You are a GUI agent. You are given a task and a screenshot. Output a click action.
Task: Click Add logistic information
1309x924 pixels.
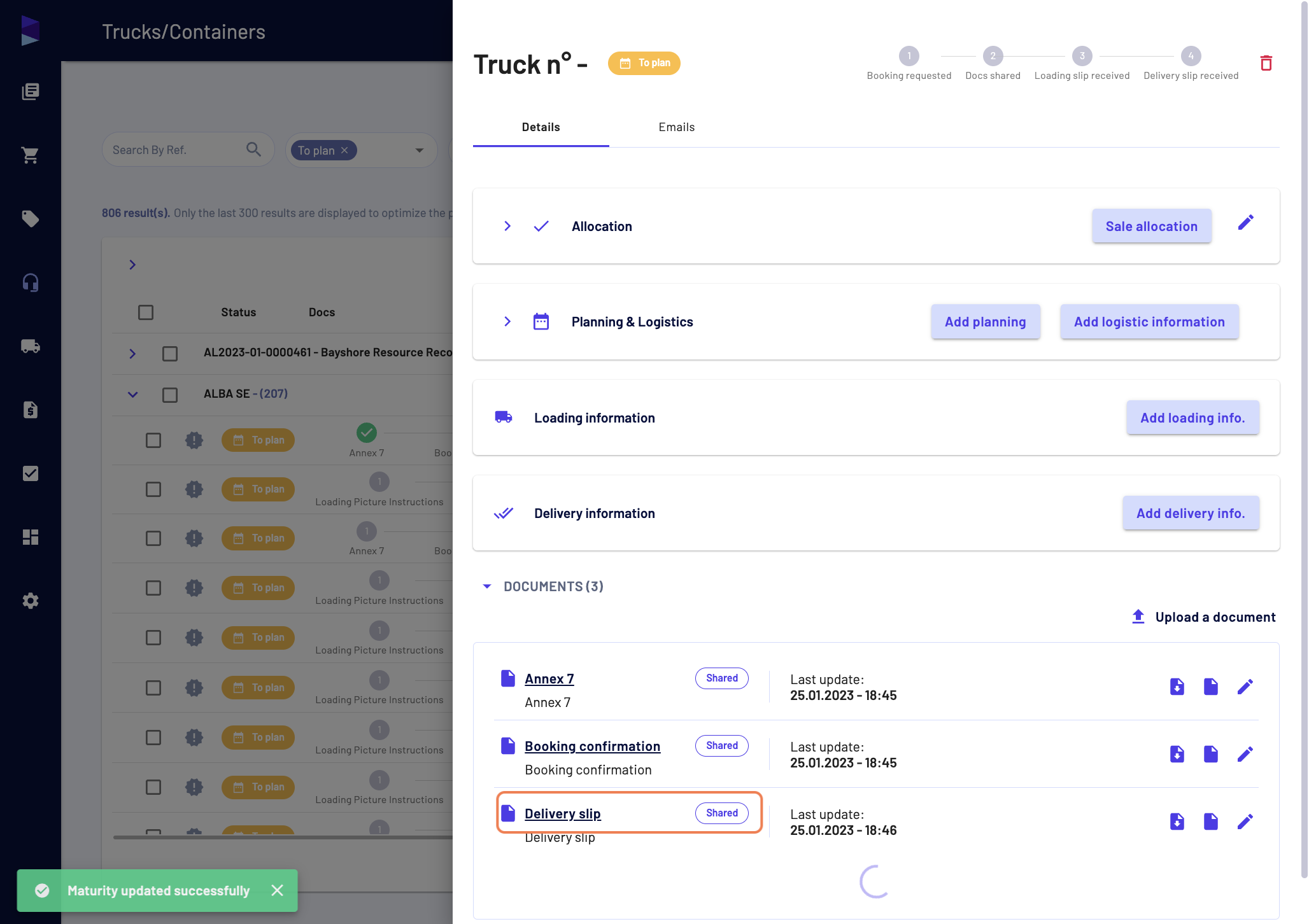pos(1149,321)
